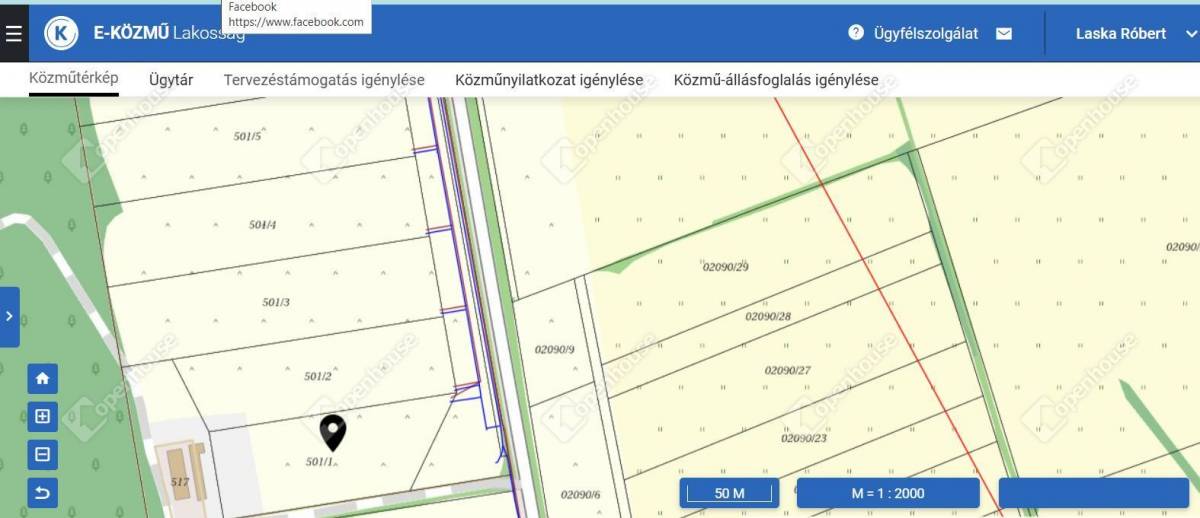
Task: Open the Ügytár tab
Action: tap(171, 80)
